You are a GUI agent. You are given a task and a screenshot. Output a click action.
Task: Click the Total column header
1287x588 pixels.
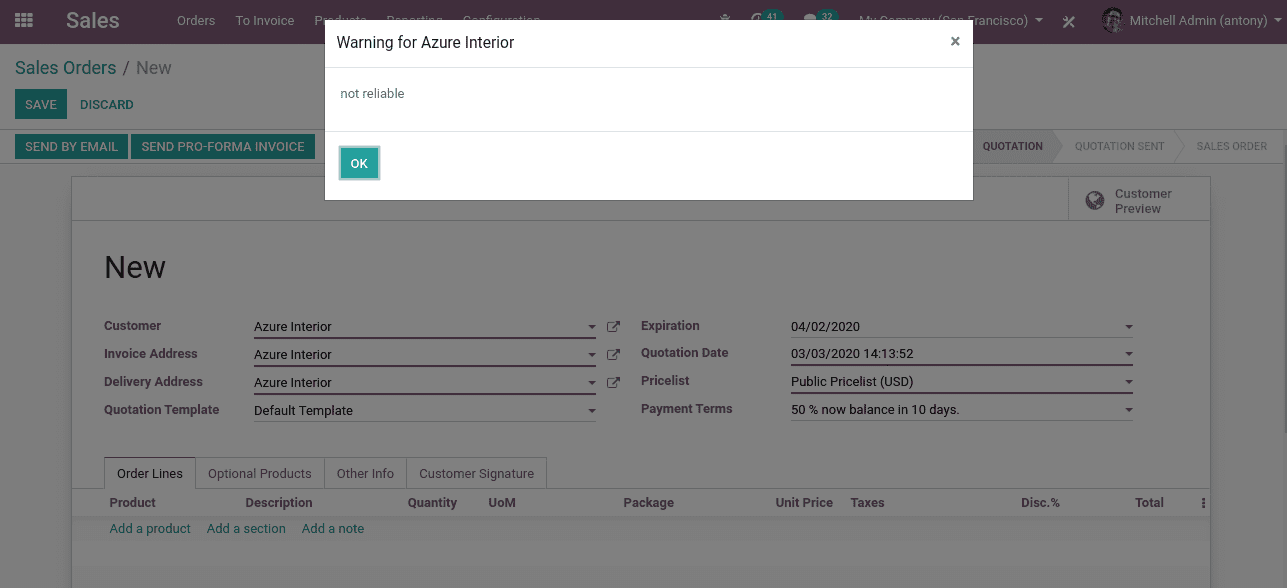point(1149,503)
